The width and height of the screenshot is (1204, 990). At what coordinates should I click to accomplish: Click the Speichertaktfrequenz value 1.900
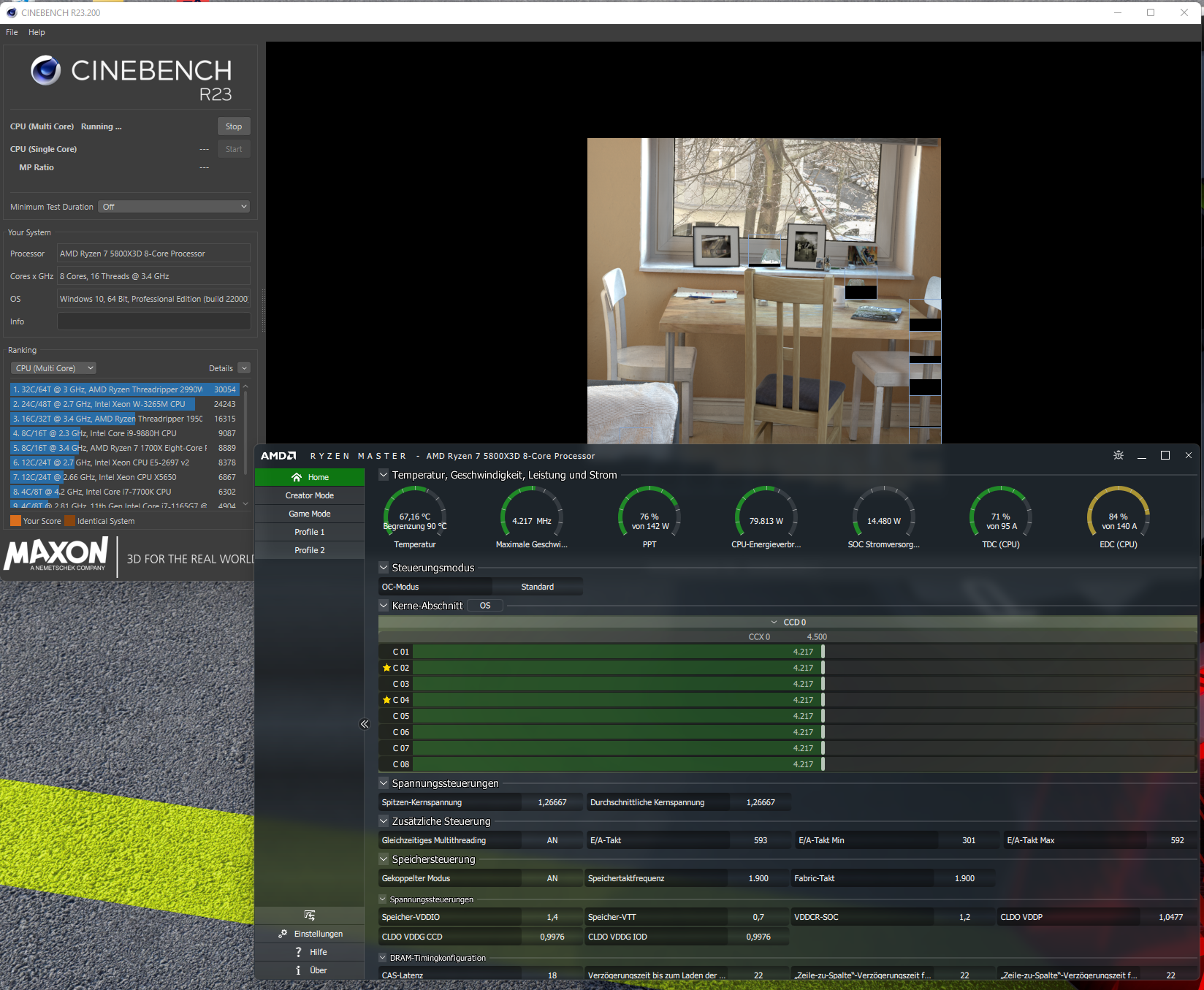(758, 878)
